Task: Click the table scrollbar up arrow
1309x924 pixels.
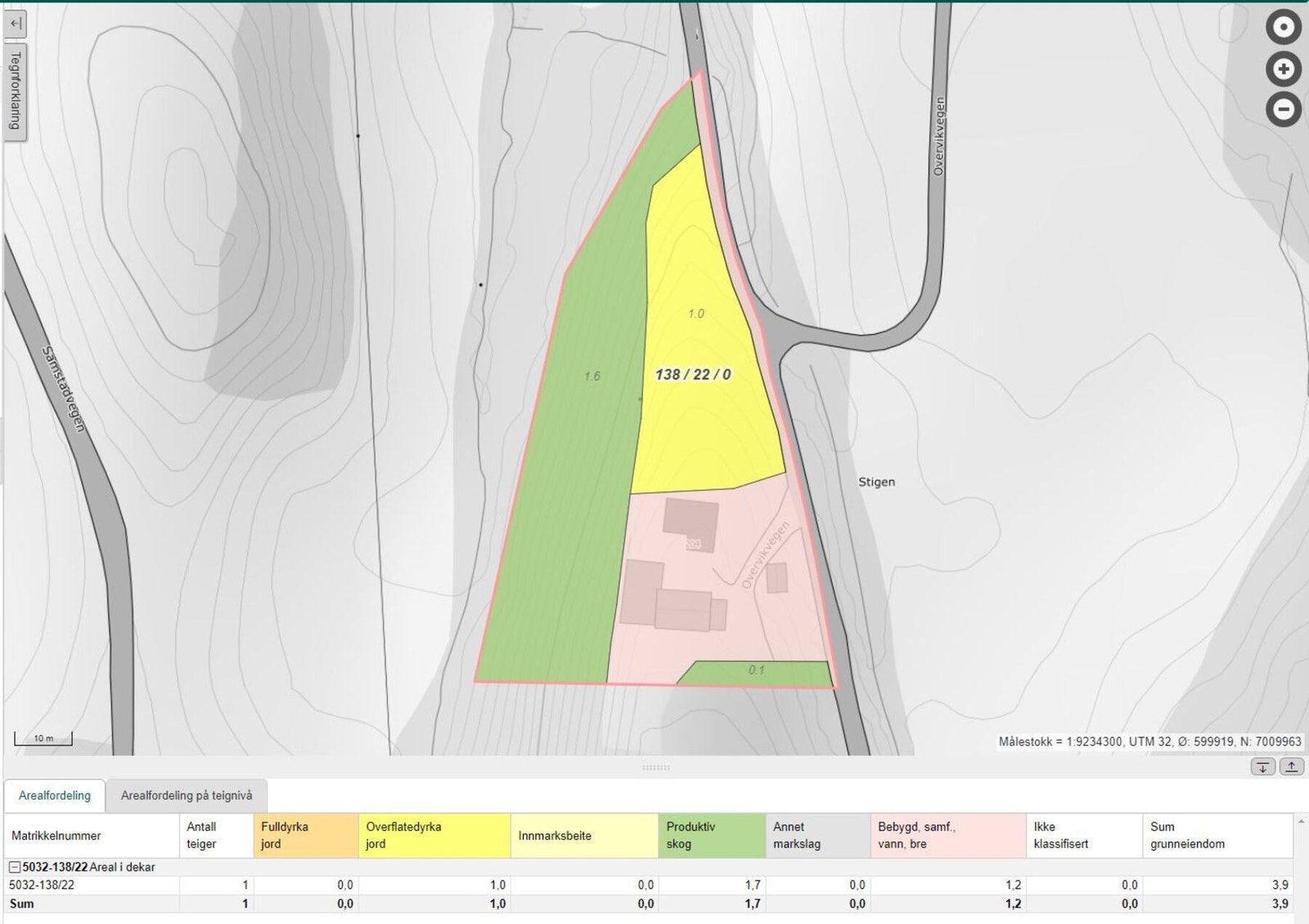Action: pyautogui.click(x=1300, y=821)
